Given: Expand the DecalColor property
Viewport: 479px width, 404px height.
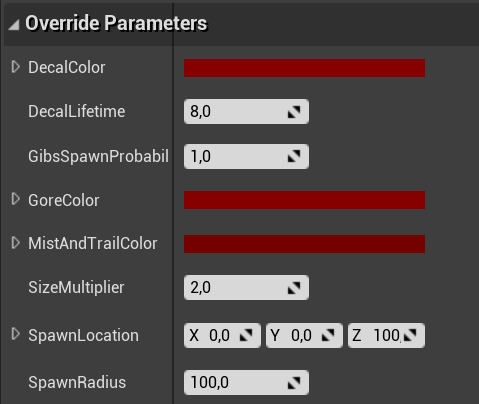Looking at the screenshot, I should pos(15,67).
